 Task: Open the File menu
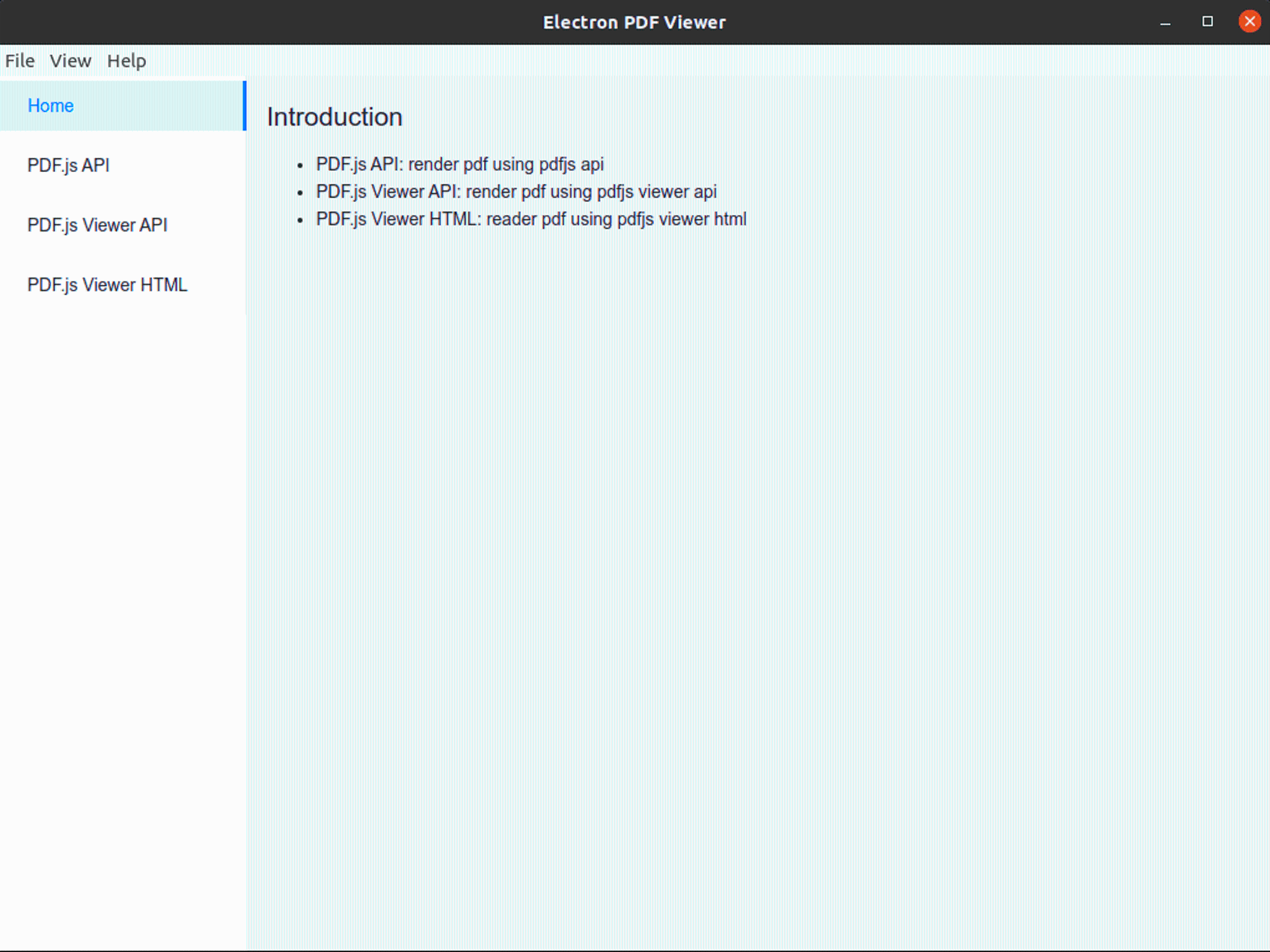[20, 61]
